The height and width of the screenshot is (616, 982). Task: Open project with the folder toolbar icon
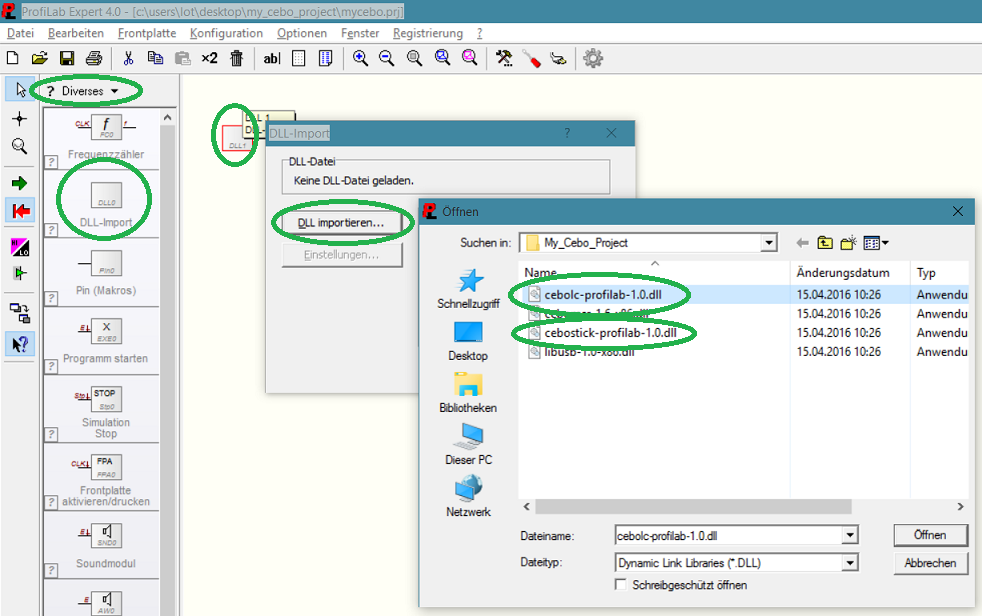point(39,58)
